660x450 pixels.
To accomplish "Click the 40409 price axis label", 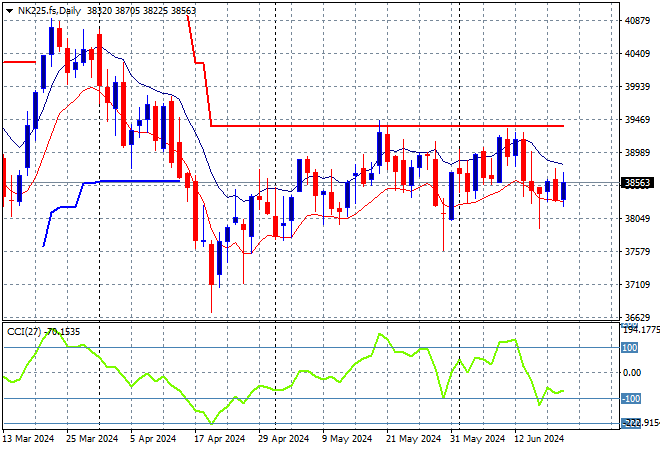I will 637,53.
